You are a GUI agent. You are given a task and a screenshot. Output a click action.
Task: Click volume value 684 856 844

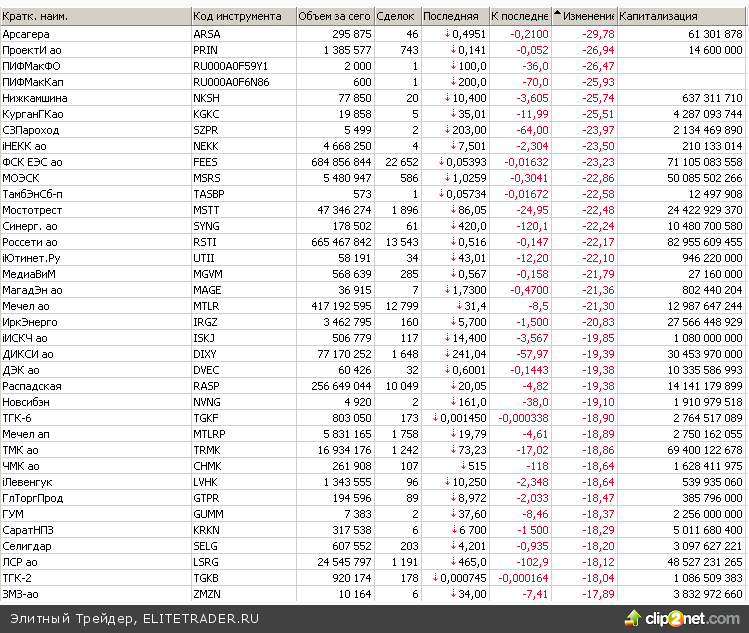[x=341, y=162]
